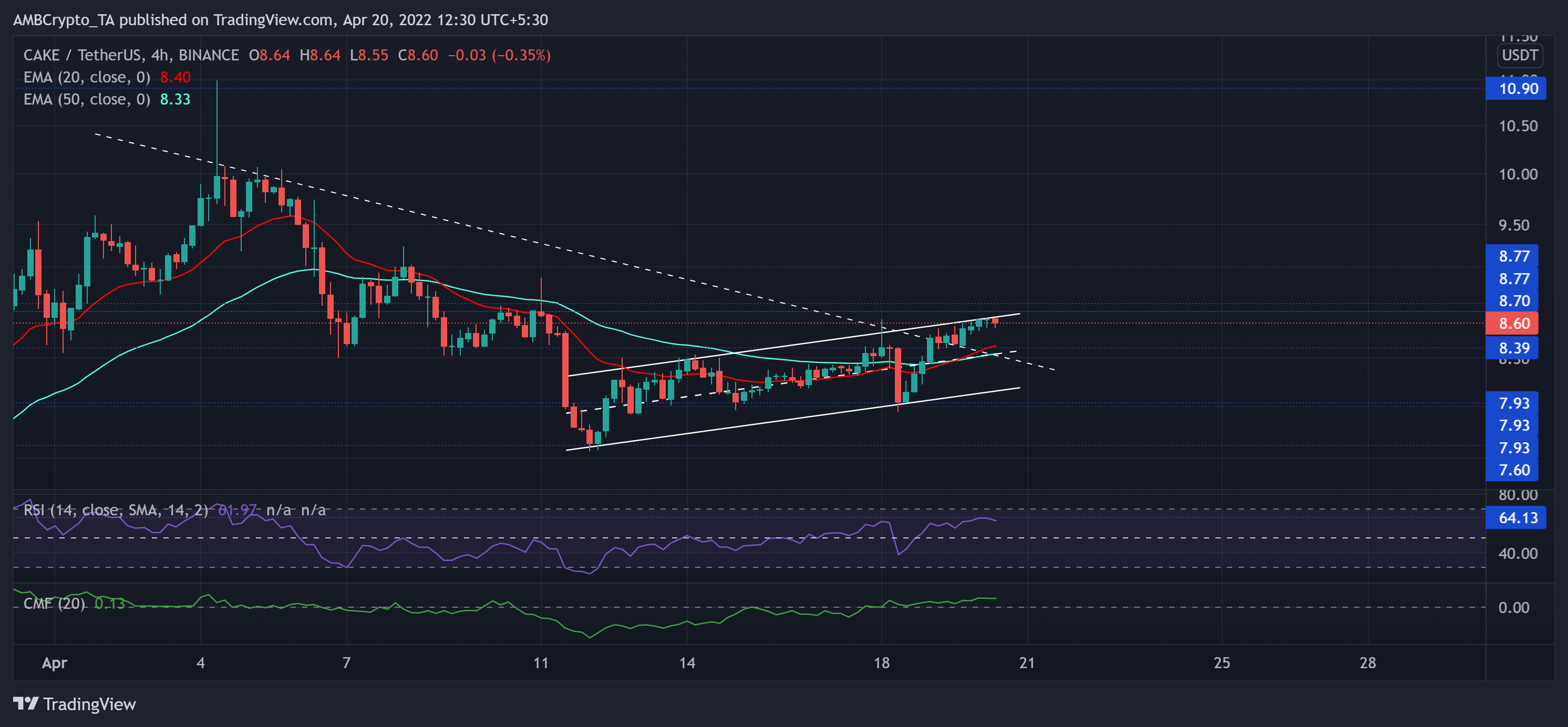Viewport: 1568px width, 727px height.
Task: Select the 8.70 price level label
Action: [x=1511, y=300]
